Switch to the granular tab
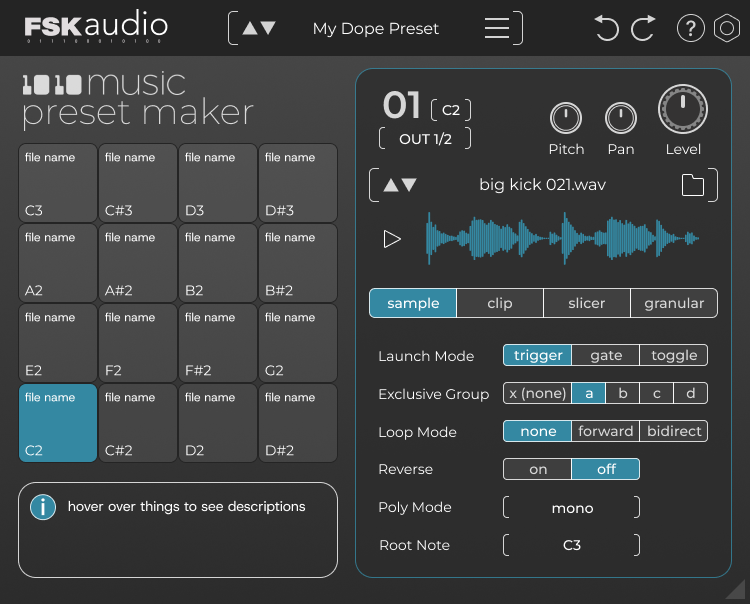Viewport: 750px width, 604px height. pyautogui.click(x=674, y=303)
